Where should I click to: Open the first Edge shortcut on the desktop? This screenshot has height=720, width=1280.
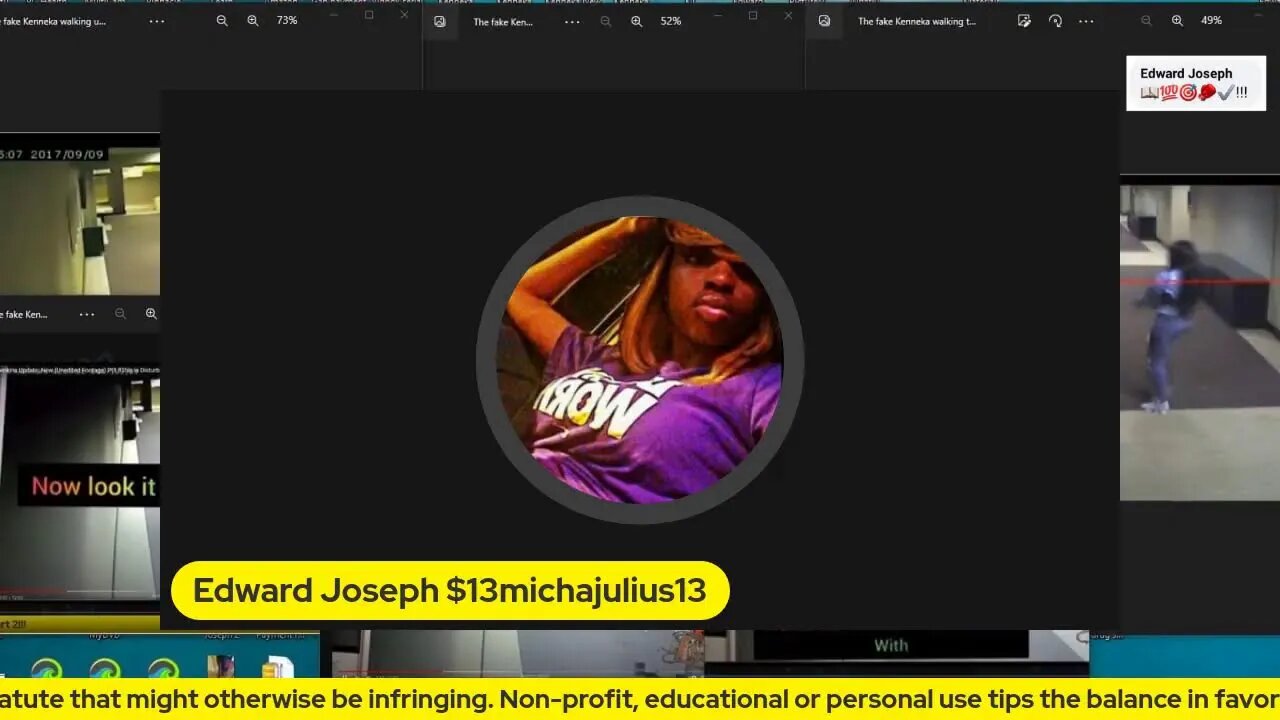click(x=47, y=667)
